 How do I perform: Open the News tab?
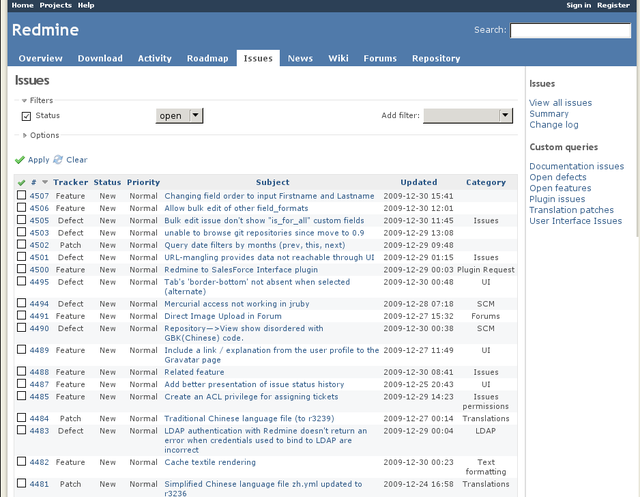coord(300,58)
